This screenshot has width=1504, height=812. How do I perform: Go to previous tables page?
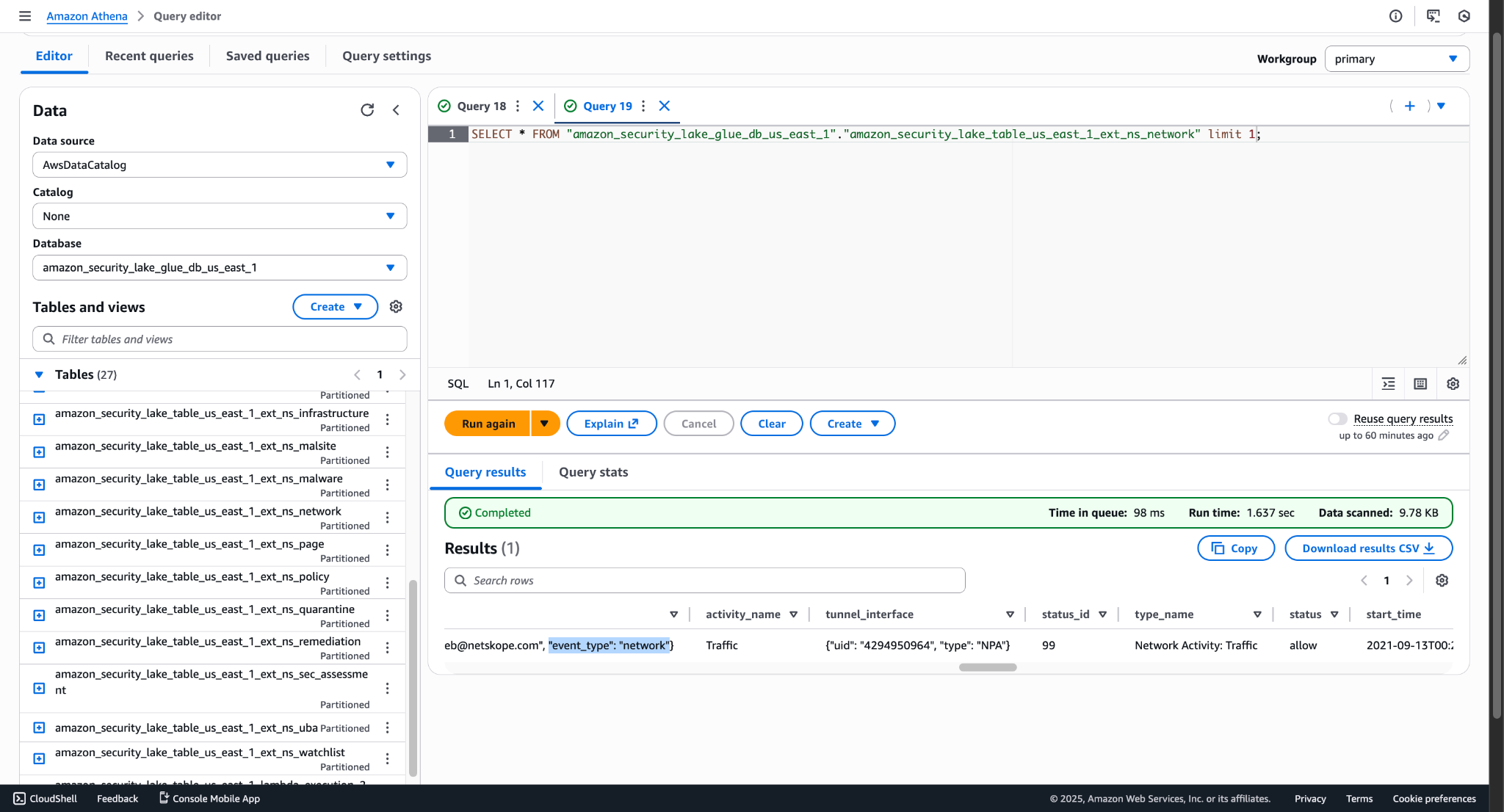(358, 375)
